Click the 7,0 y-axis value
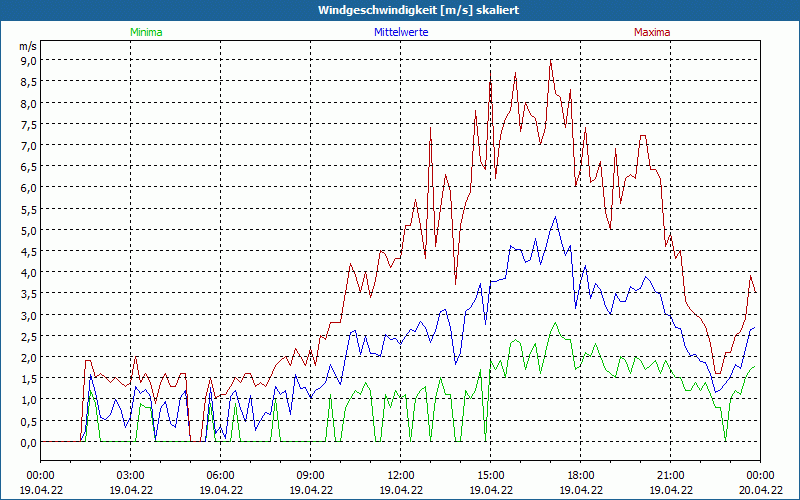The height and width of the screenshot is (500, 800). point(29,145)
